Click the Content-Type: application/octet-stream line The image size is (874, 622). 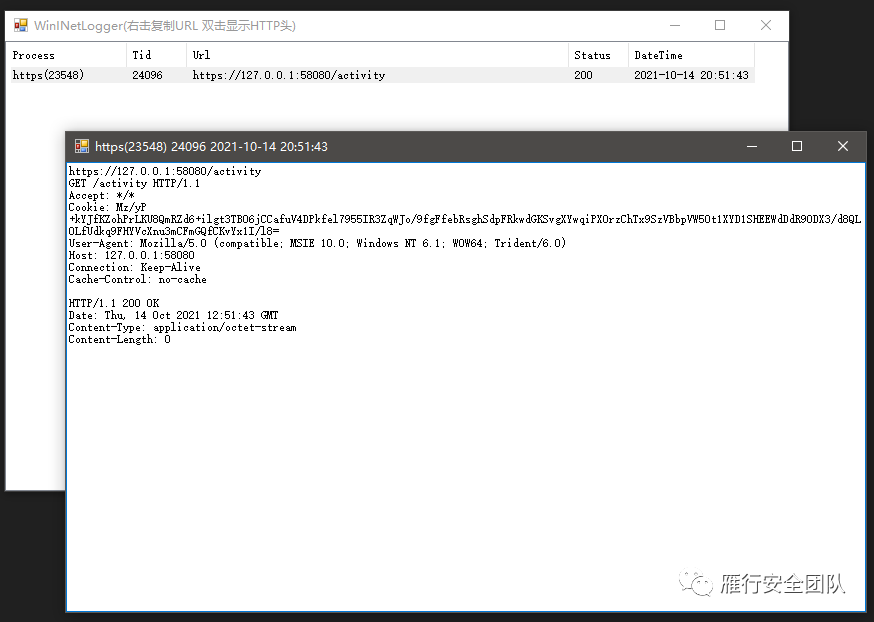tap(182, 328)
